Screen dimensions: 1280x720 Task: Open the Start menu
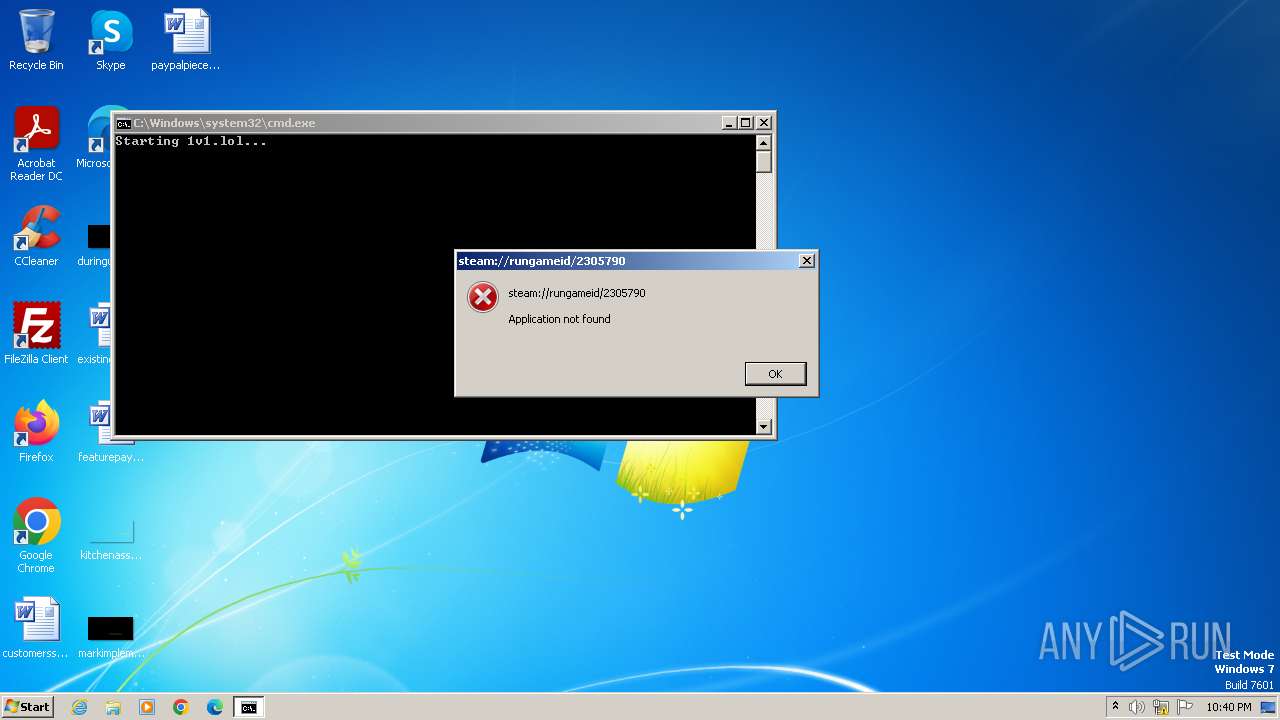tap(27, 707)
